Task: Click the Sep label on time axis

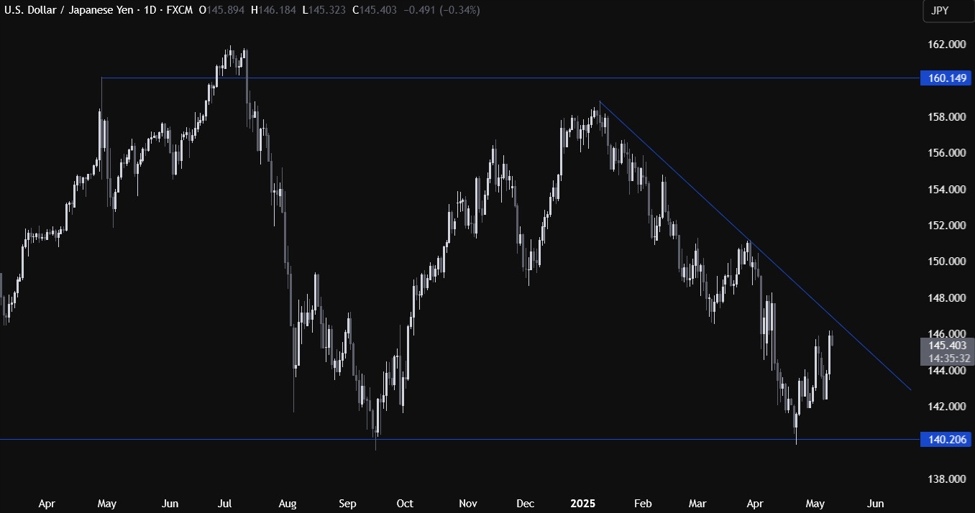Action: click(347, 503)
